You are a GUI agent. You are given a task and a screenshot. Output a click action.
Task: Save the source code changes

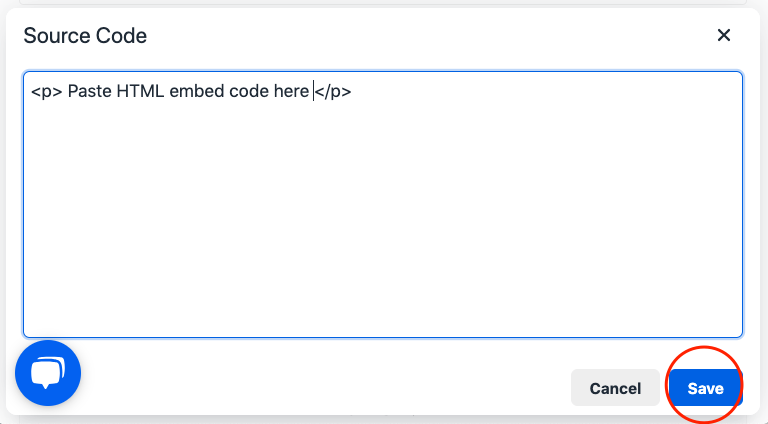point(706,388)
